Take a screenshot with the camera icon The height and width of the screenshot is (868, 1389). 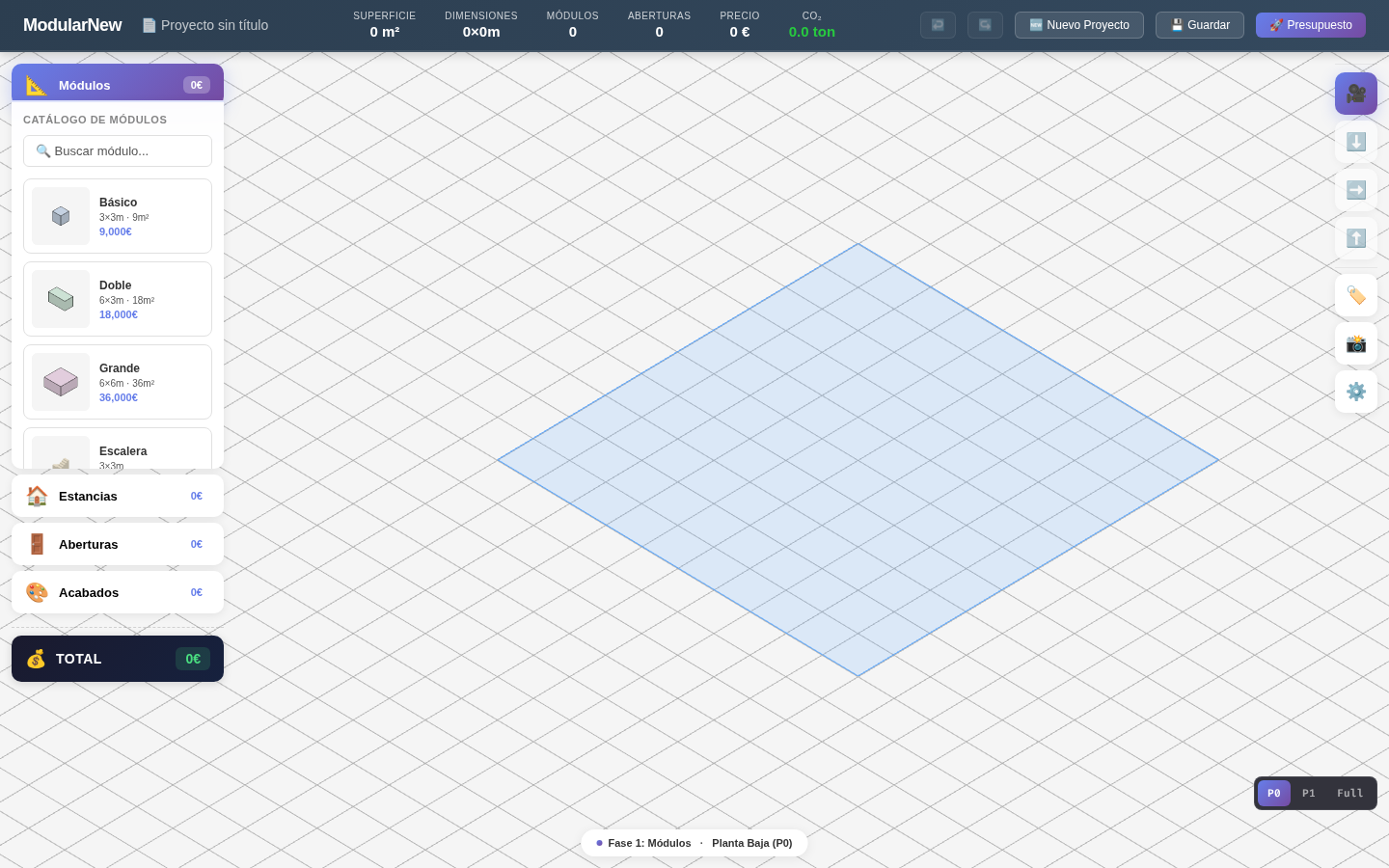click(x=1355, y=343)
